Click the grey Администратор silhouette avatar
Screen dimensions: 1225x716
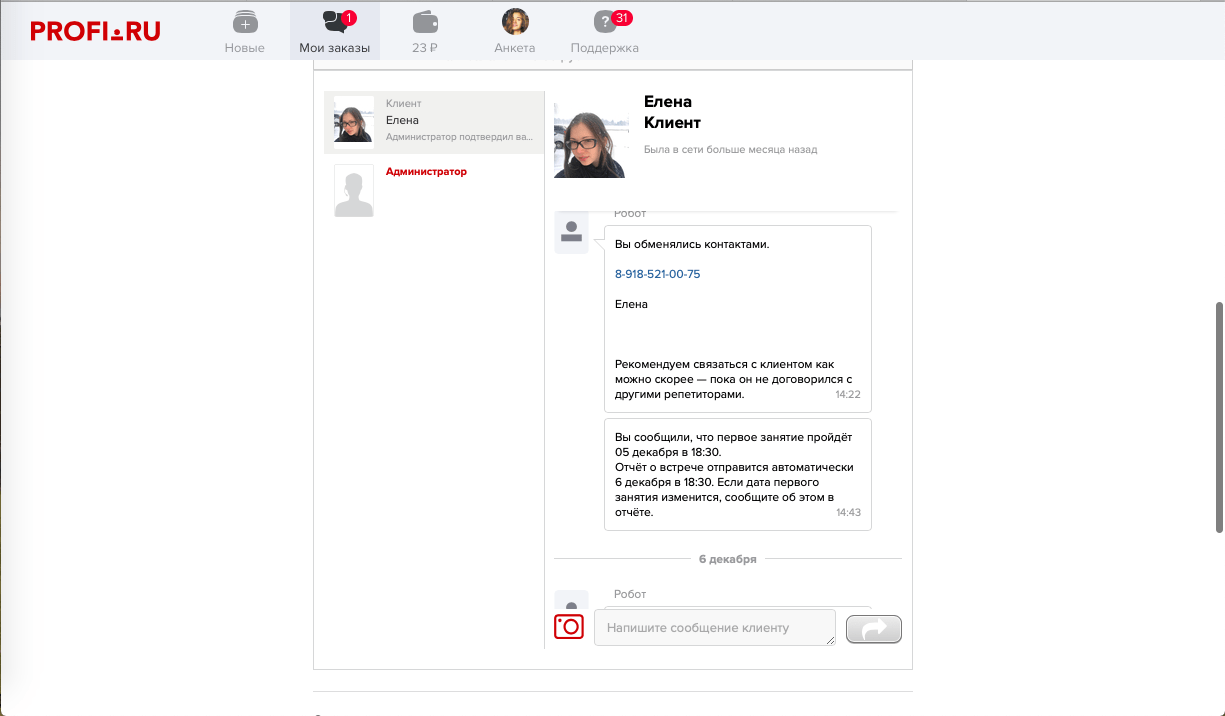coord(354,191)
